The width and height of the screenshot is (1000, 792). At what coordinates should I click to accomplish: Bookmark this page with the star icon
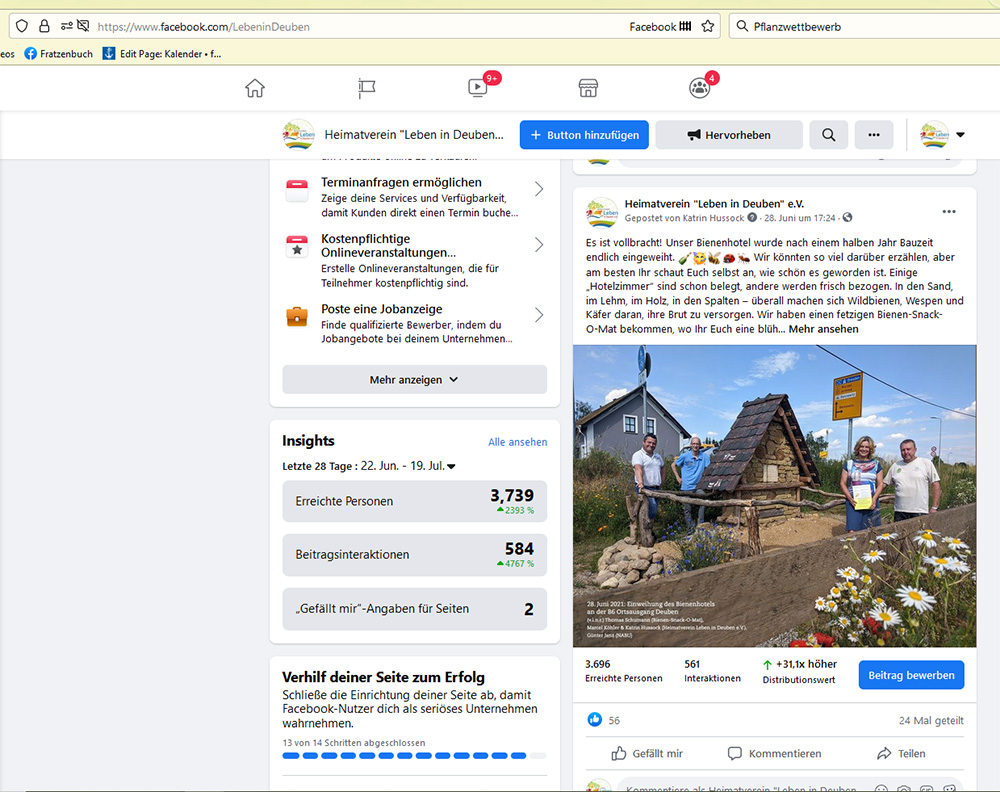click(x=707, y=26)
